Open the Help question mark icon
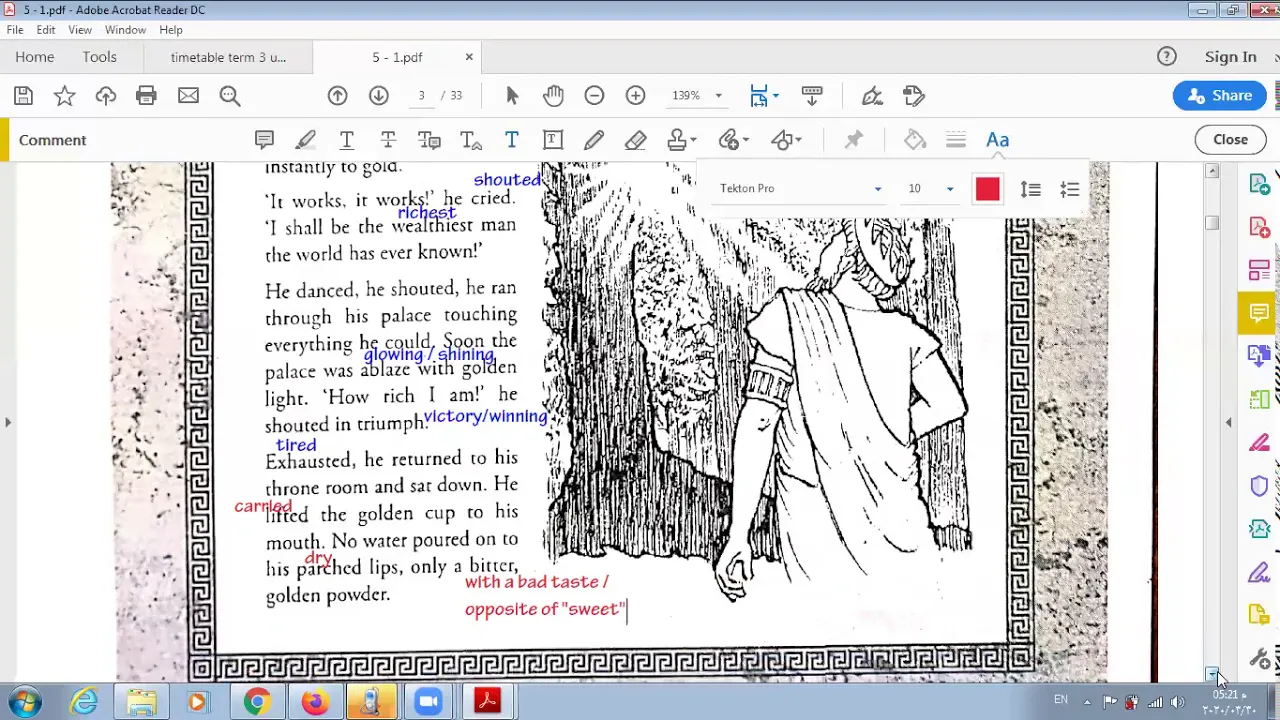 click(x=1167, y=57)
